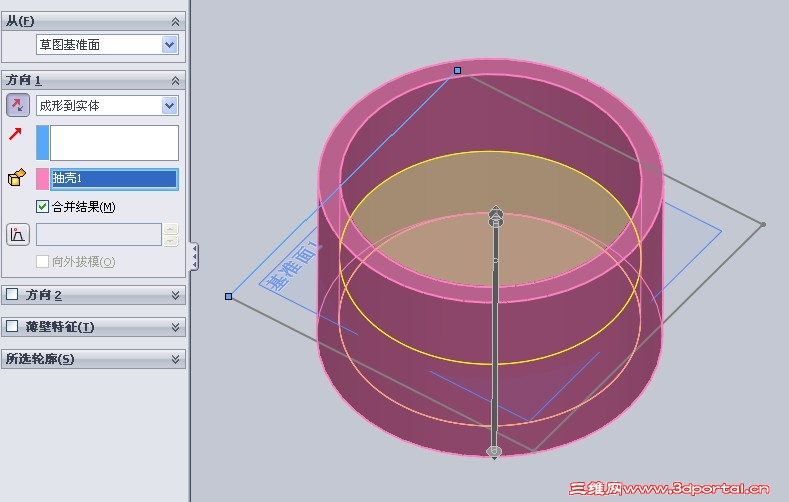Toggle the 向外拔模(O) checkbox
This screenshot has height=502, width=789.
tap(43, 261)
